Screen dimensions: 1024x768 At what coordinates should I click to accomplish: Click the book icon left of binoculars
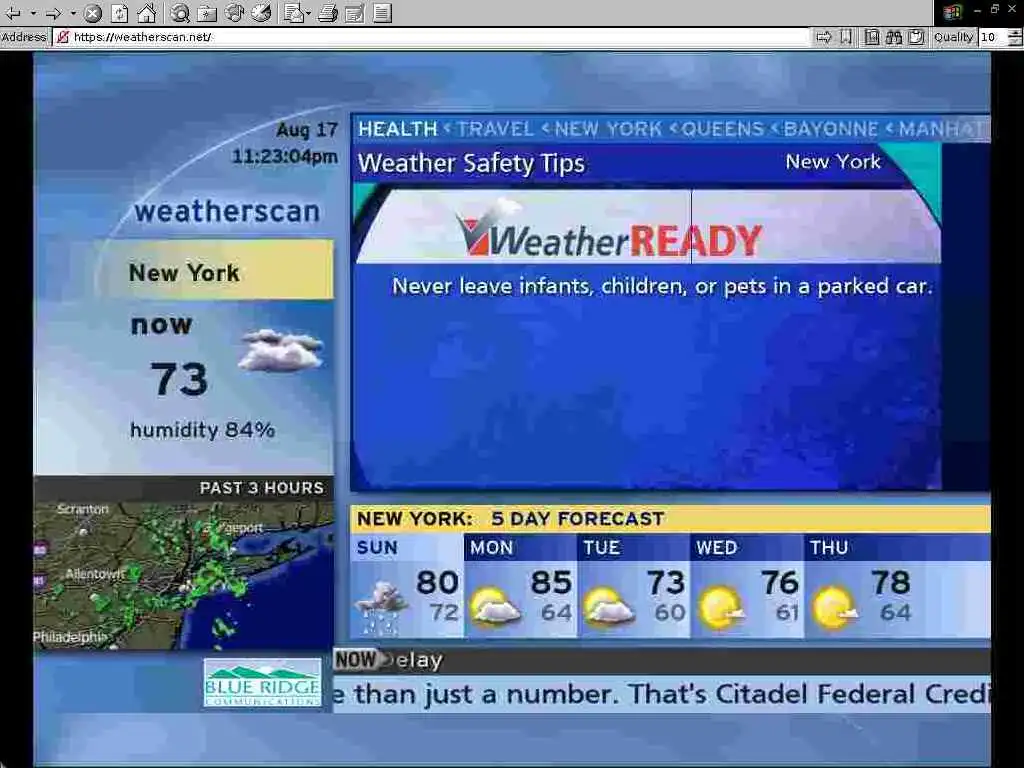(x=872, y=37)
